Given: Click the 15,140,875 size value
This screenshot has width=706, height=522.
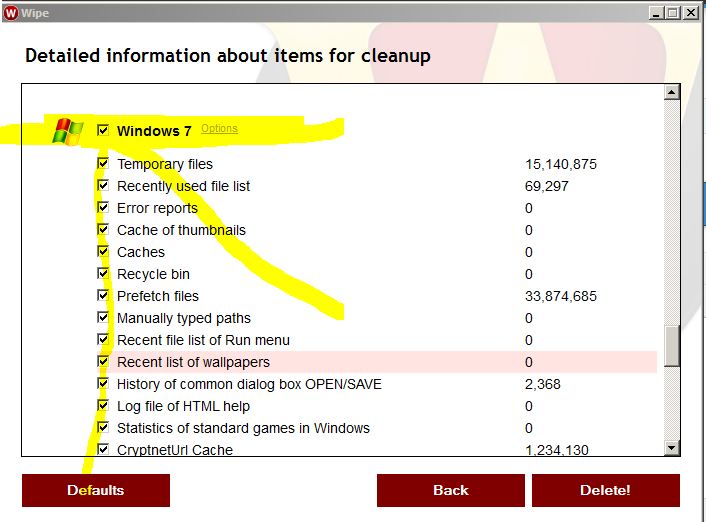Looking at the screenshot, I should coord(561,164).
